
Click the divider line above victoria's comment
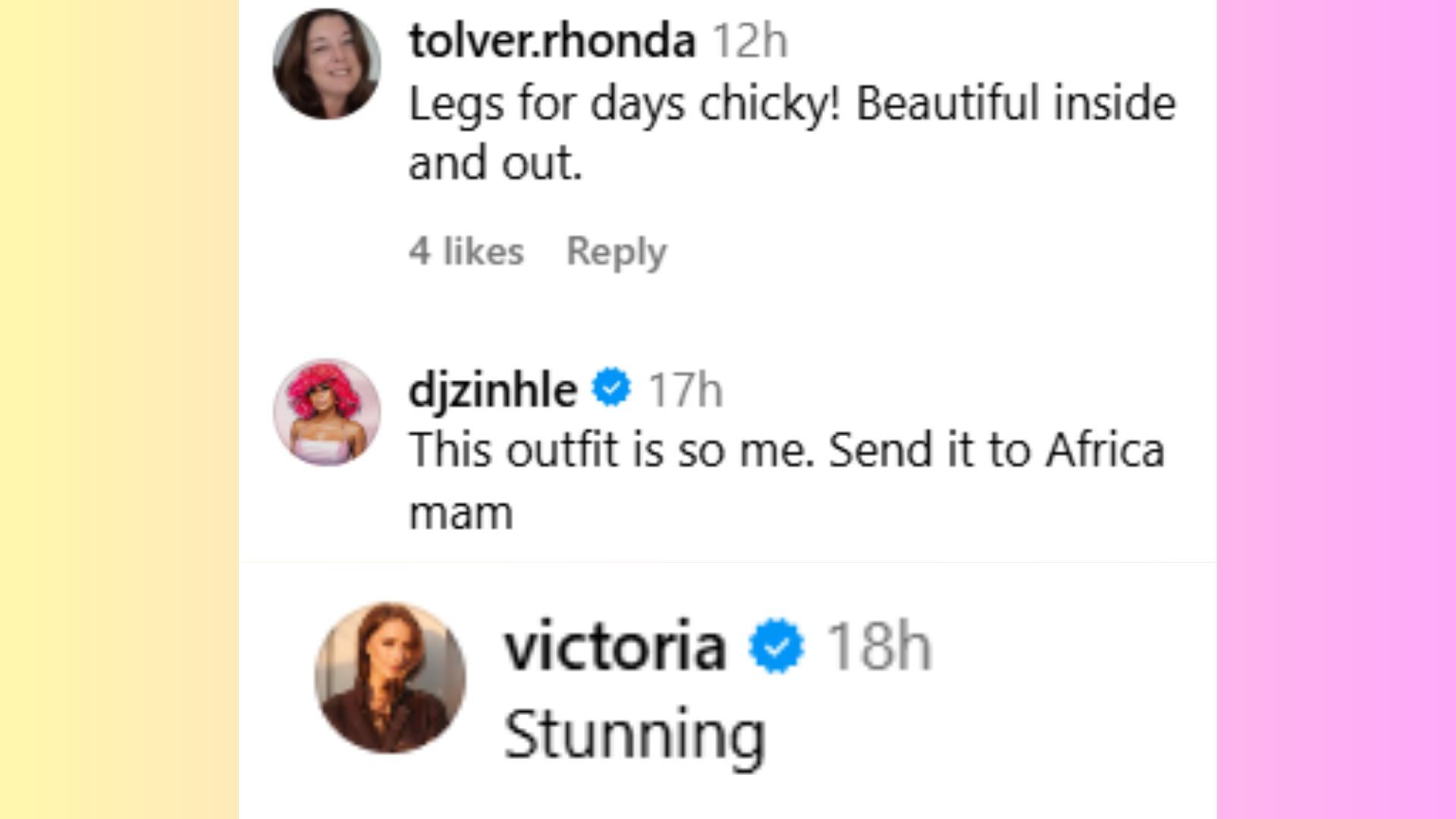point(728,563)
